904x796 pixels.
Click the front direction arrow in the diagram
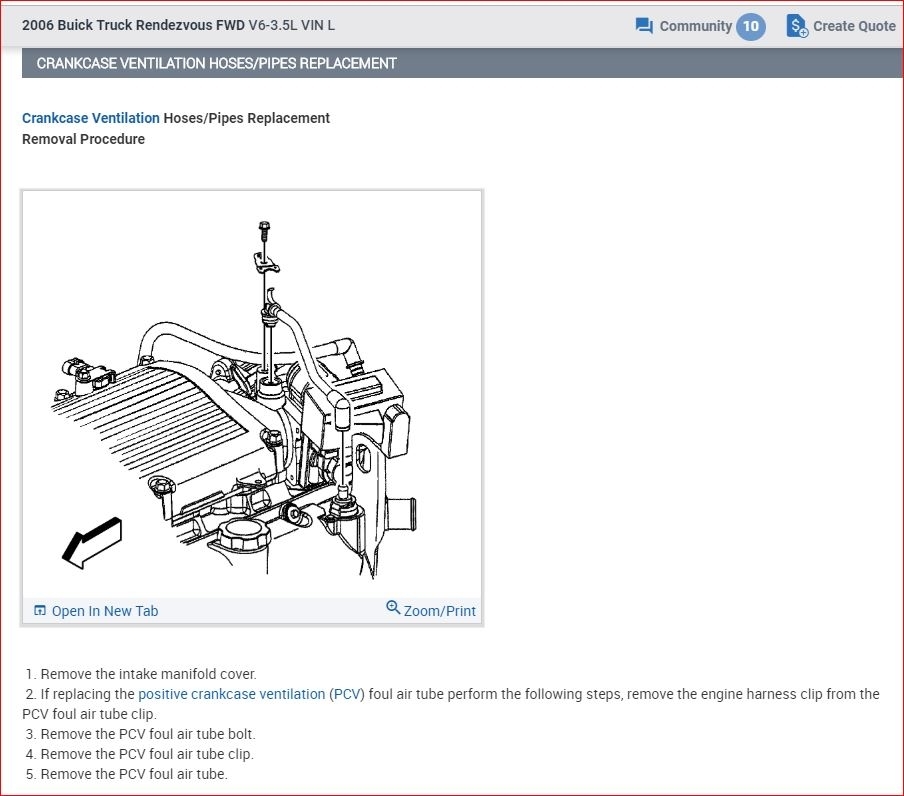(x=91, y=542)
